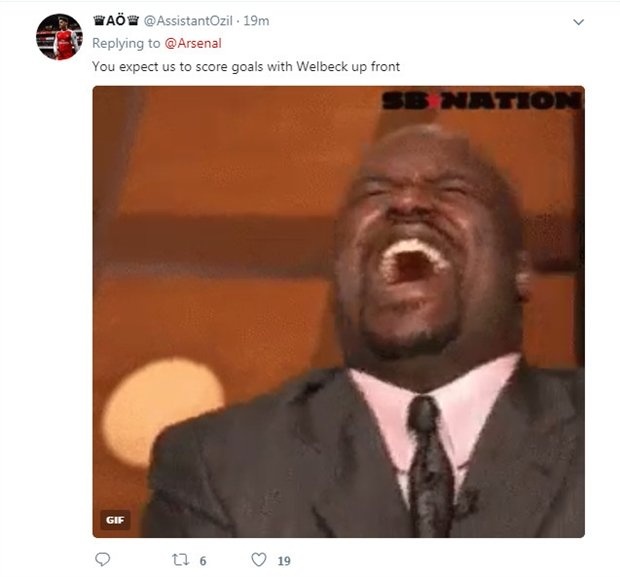Click the crown emoji before AÖ
The width and height of the screenshot is (620, 577).
(x=99, y=20)
